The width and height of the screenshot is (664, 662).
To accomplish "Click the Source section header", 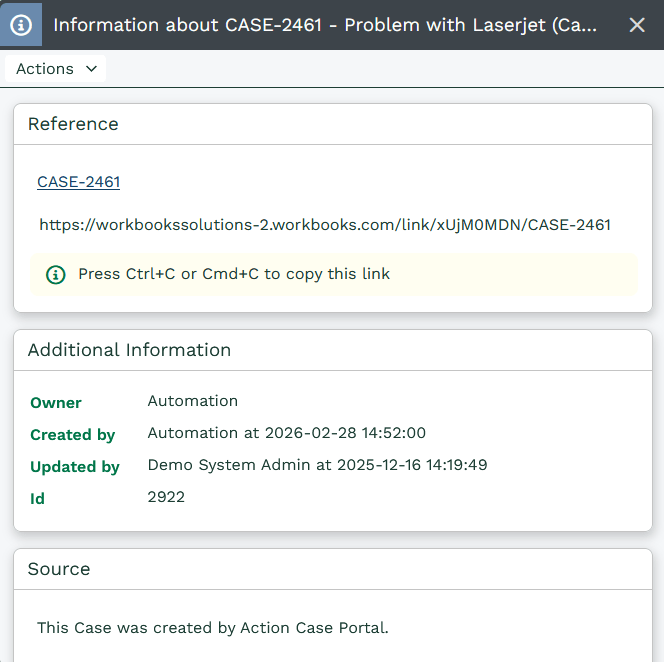I will [59, 569].
